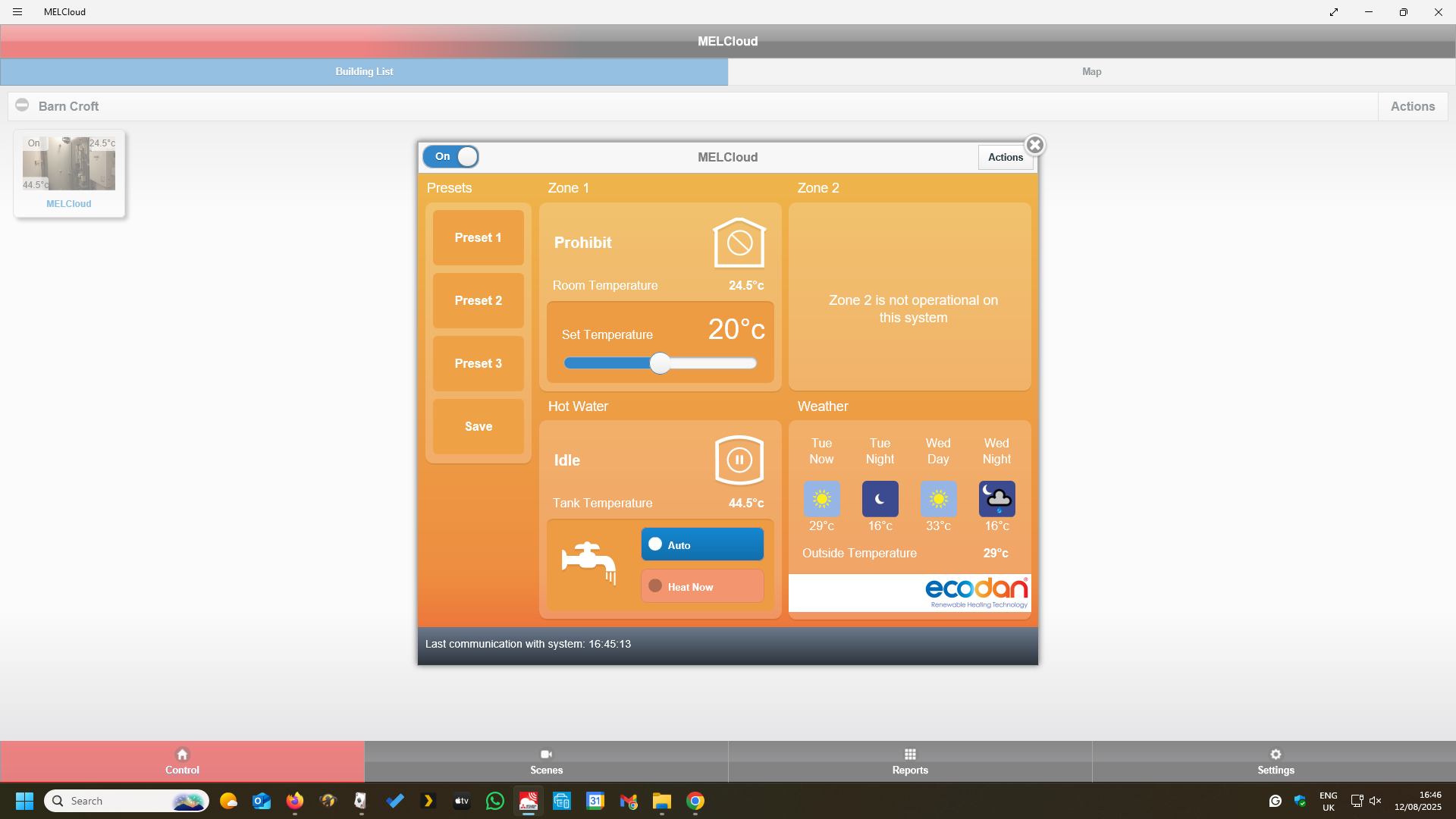Toggle the system On/Off power switch
This screenshot has width=1456, height=819.
point(450,156)
